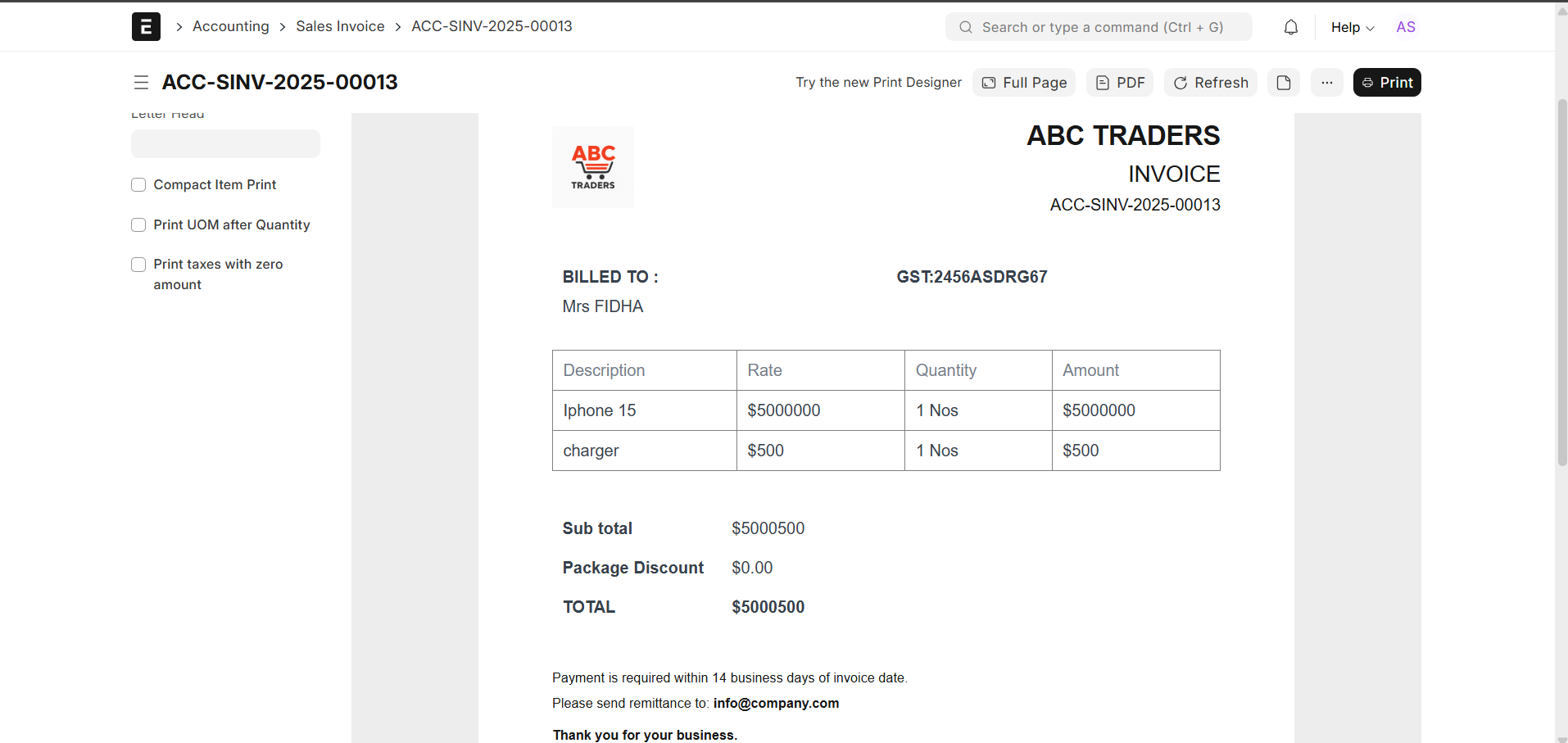Viewport: 1568px width, 743px height.
Task: Click the Refresh button
Action: coord(1210,83)
